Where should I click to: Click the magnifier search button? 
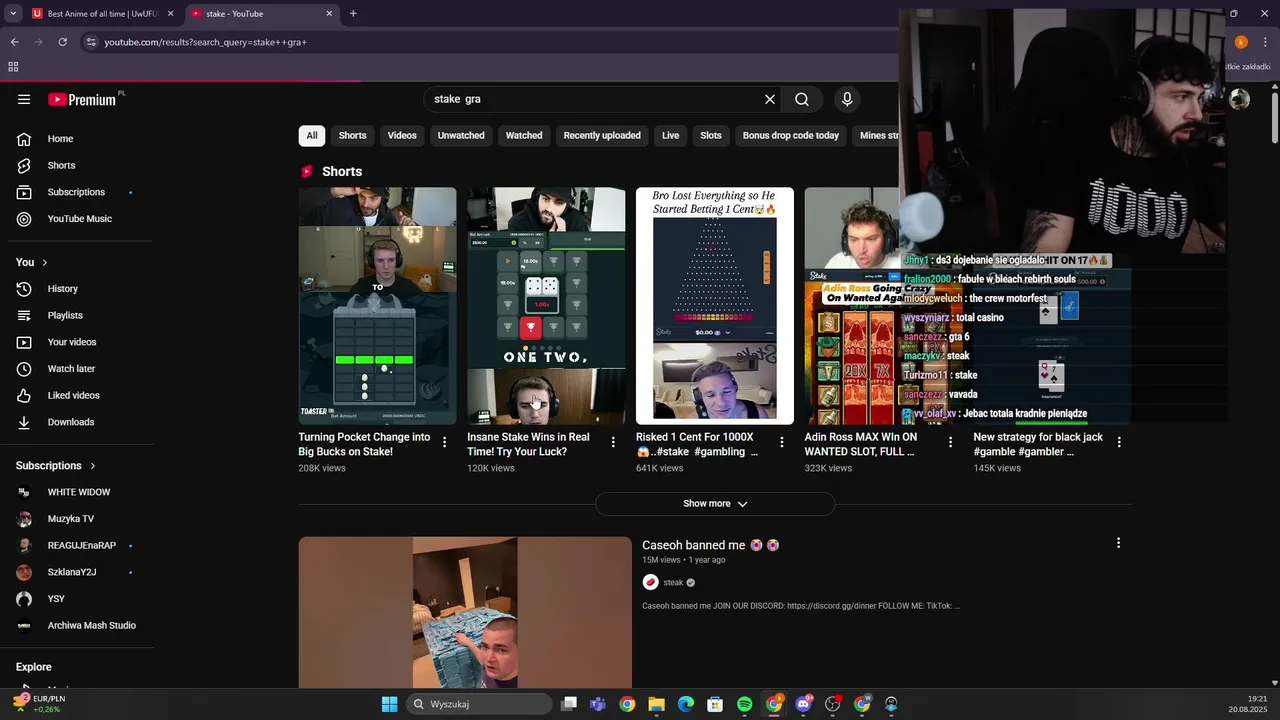pos(802,99)
